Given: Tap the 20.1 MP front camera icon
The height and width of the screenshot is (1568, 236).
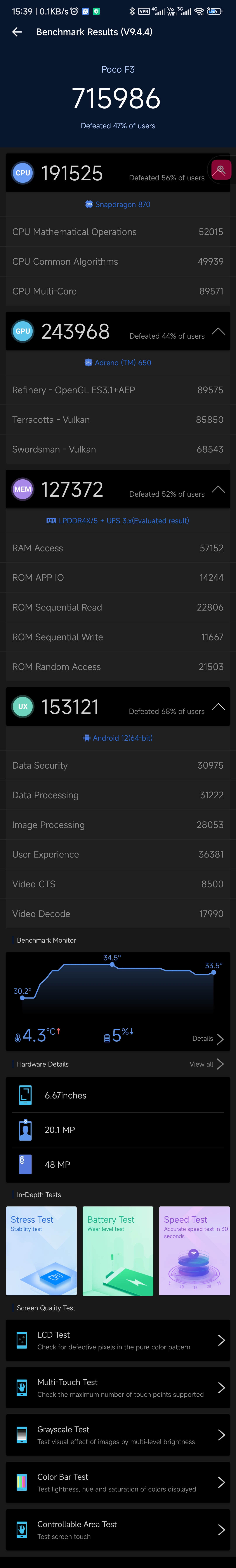Looking at the screenshot, I should [x=25, y=1130].
